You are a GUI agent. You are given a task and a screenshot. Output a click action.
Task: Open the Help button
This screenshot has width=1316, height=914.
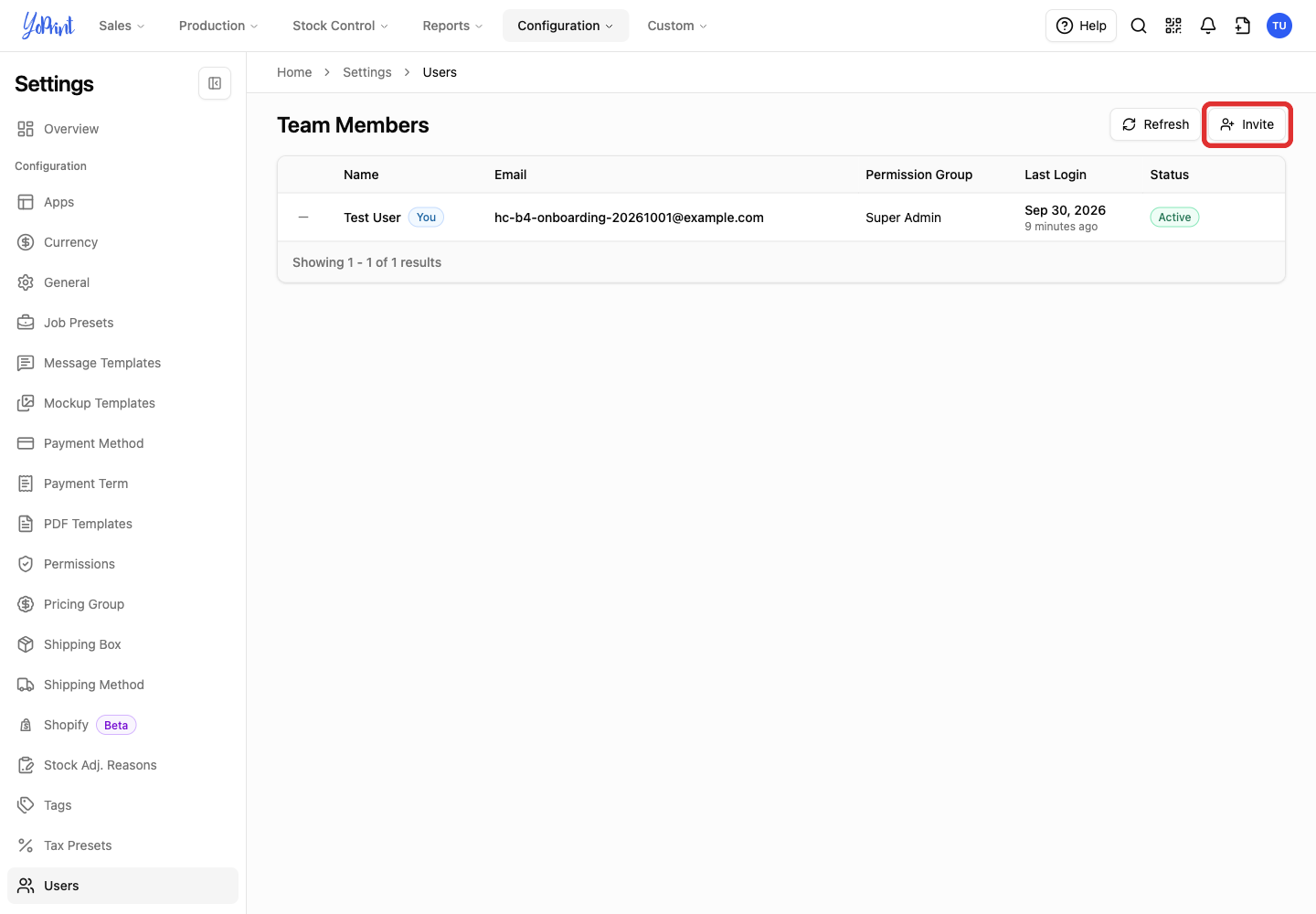1081,26
